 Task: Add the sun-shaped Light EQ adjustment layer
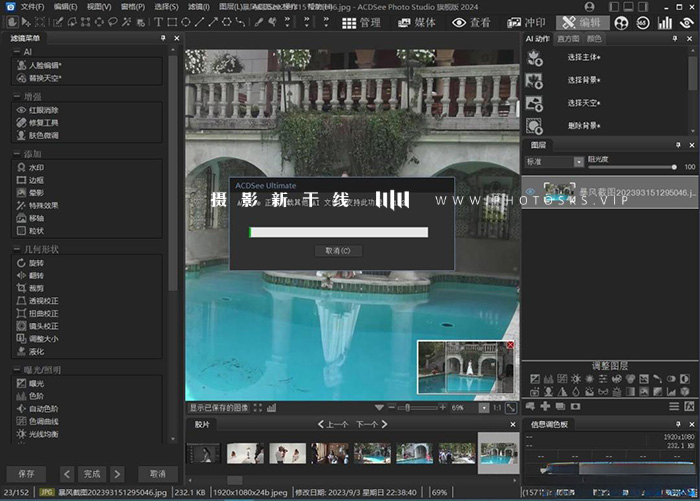tap(576, 379)
